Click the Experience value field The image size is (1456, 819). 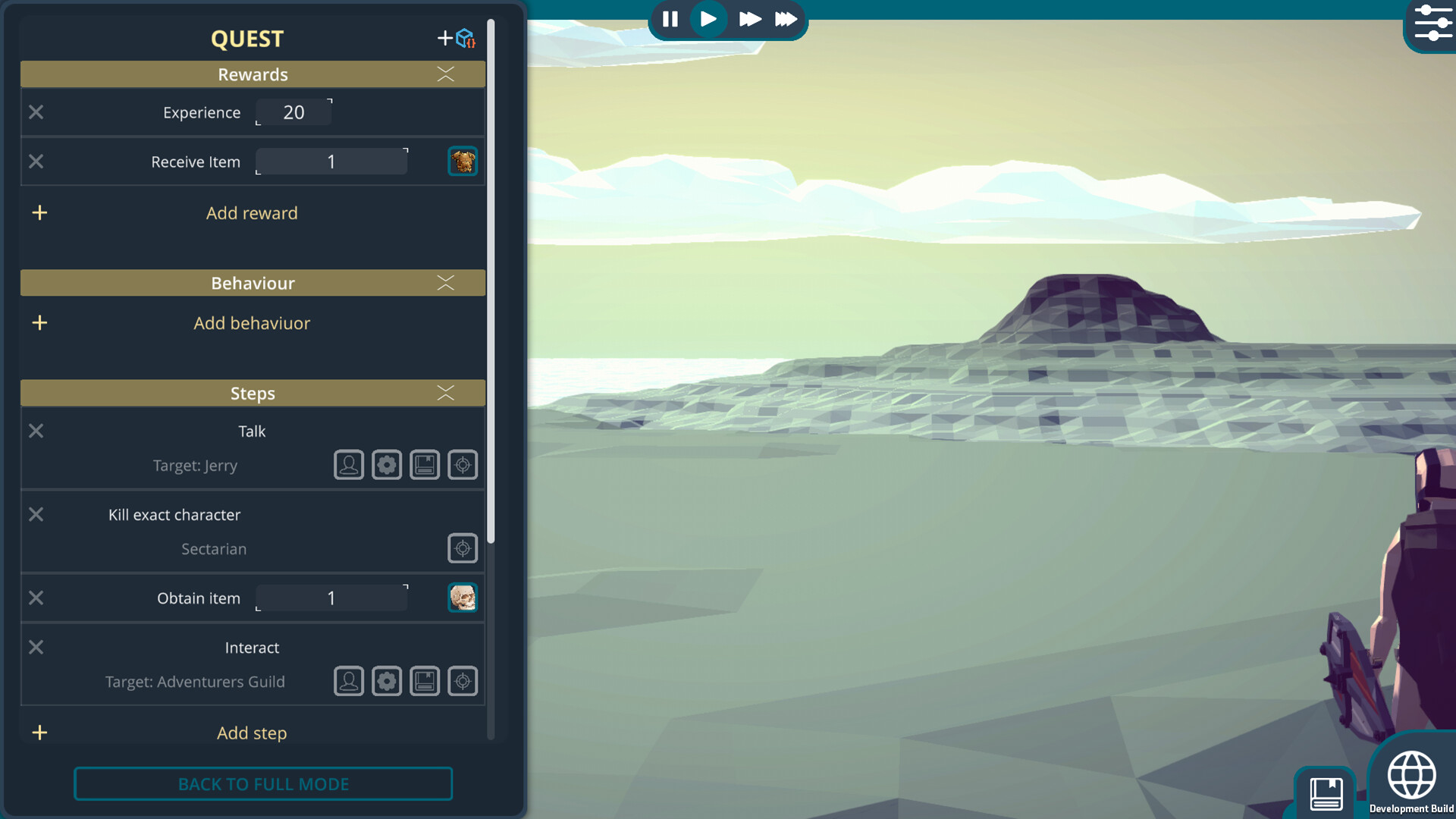pyautogui.click(x=294, y=112)
